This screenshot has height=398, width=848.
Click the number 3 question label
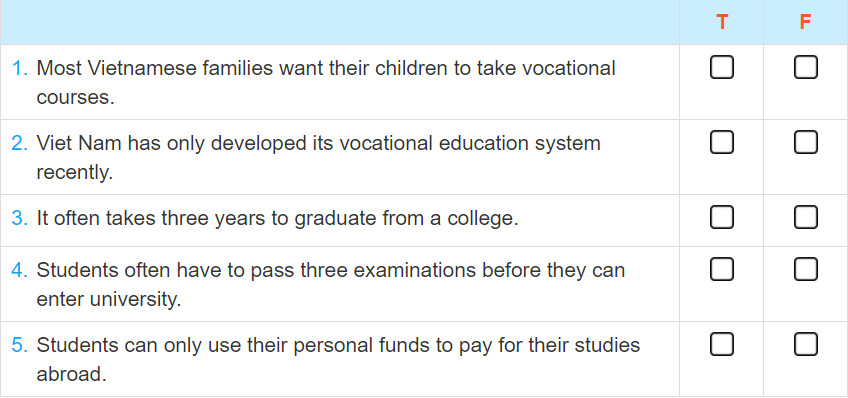click(x=19, y=218)
